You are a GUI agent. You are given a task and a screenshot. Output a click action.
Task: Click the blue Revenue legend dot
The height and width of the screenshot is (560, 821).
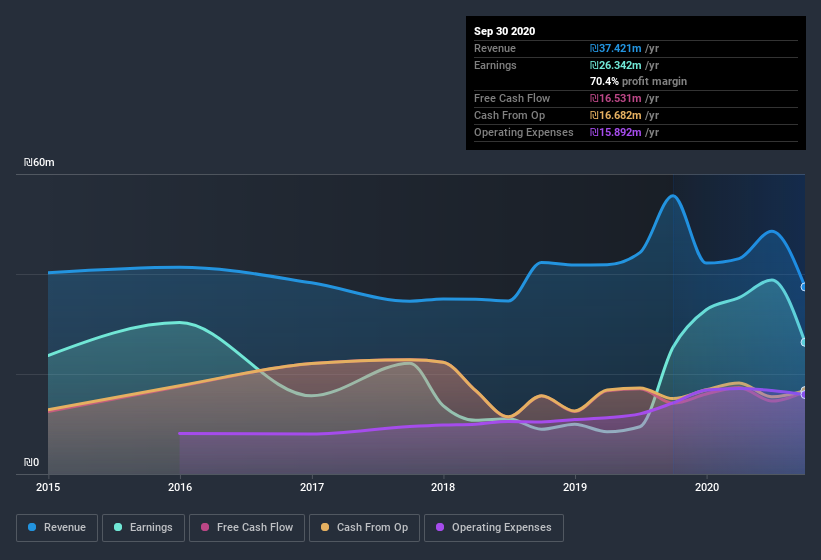coord(32,527)
